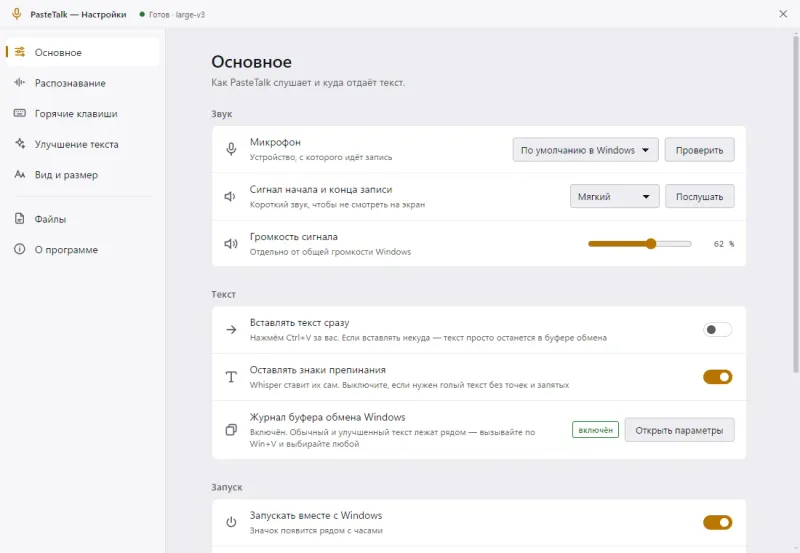This screenshot has height=553, width=800.
Task: Open the О программе page
Action: 83,249
